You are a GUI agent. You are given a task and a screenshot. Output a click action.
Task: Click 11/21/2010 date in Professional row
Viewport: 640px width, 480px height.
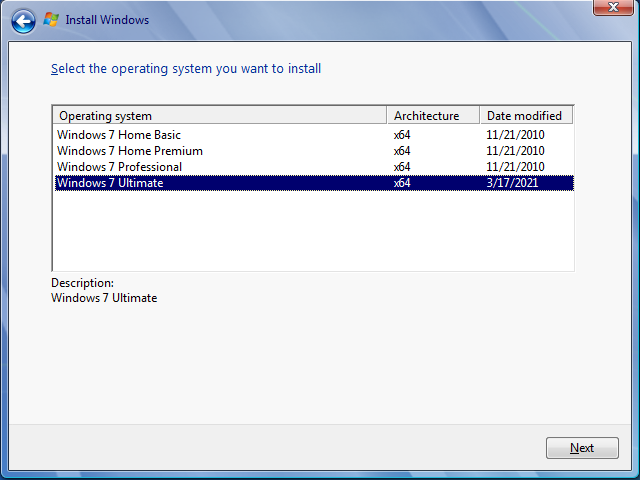515,167
